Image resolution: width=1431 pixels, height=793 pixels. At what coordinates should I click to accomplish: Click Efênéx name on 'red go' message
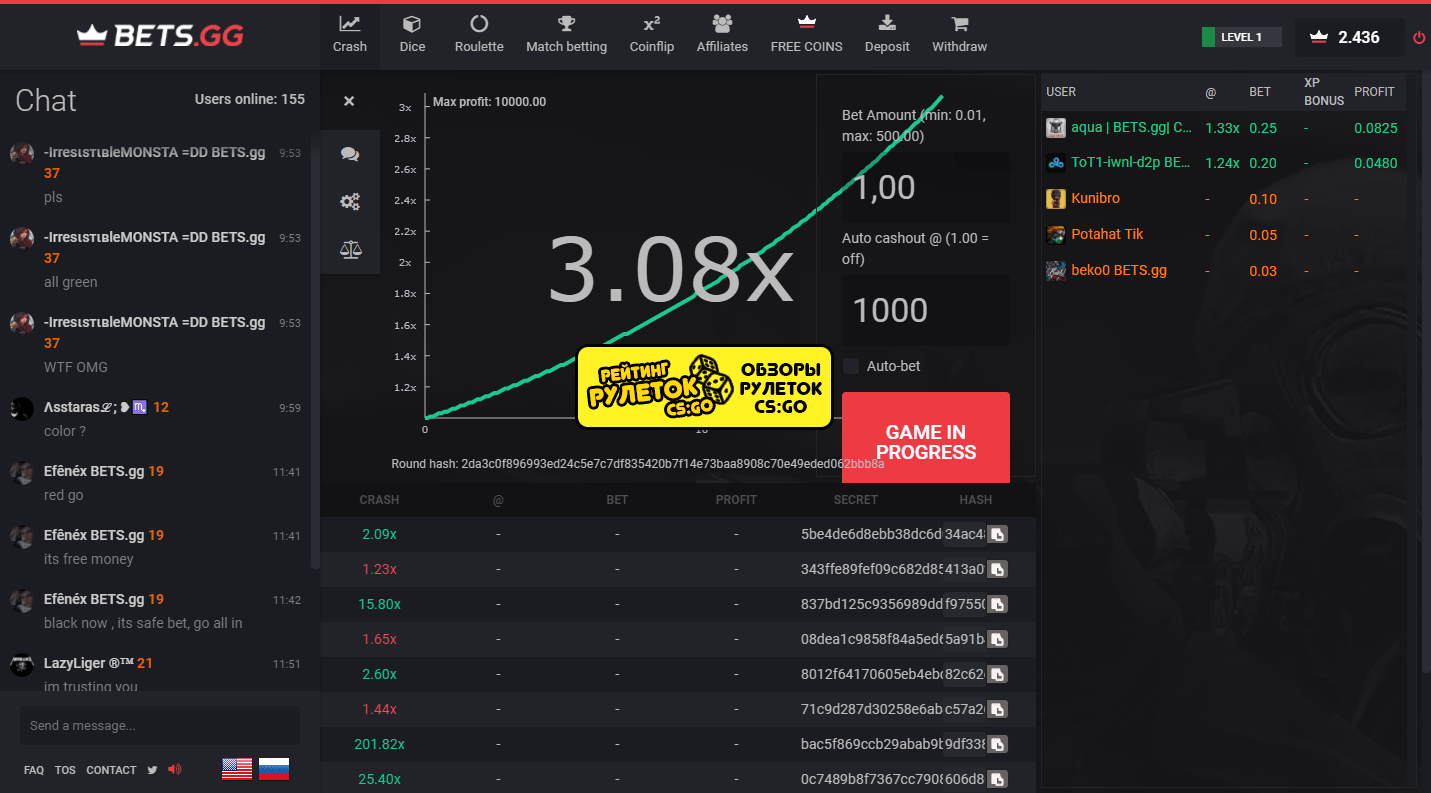pyautogui.click(x=94, y=471)
